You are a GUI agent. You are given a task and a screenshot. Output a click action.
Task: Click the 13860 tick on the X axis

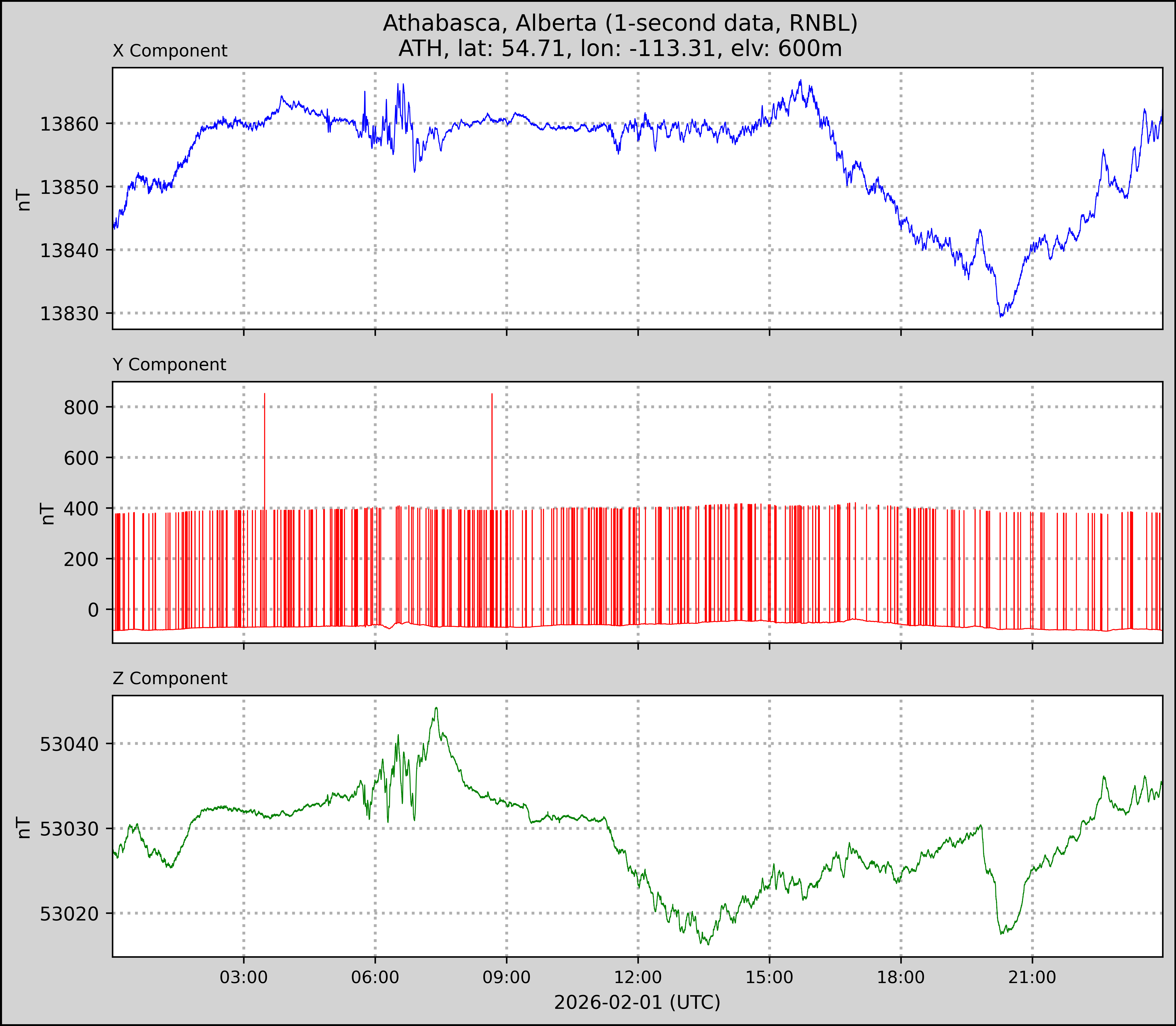click(x=69, y=124)
